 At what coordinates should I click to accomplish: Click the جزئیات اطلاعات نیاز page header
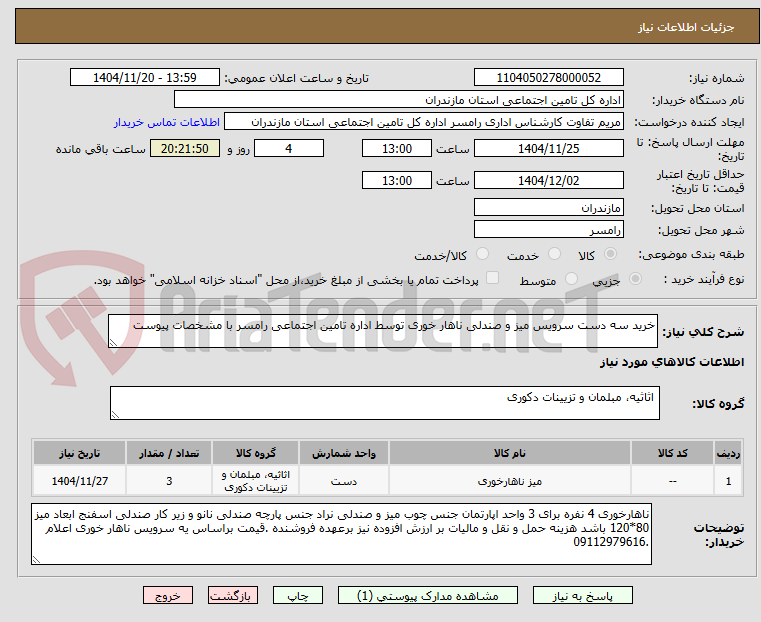coord(387,27)
